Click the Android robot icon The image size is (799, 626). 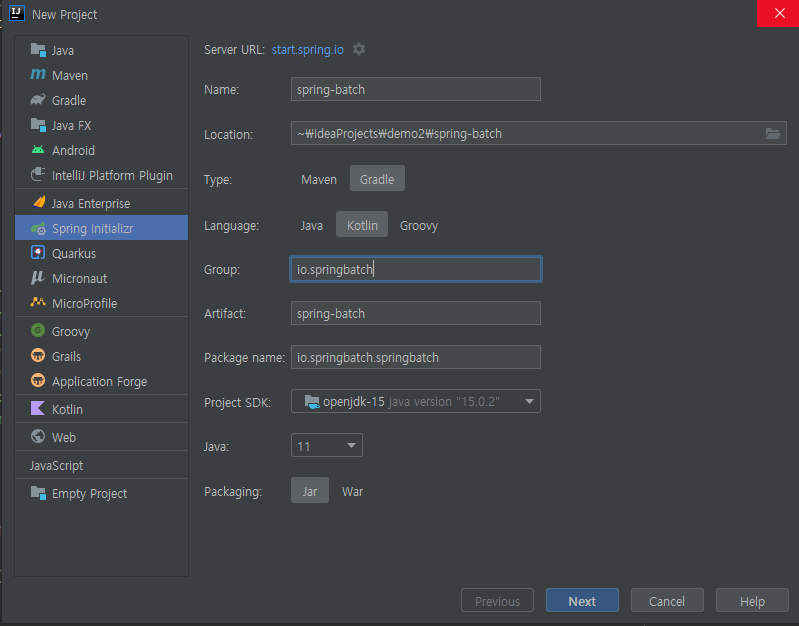click(x=38, y=150)
